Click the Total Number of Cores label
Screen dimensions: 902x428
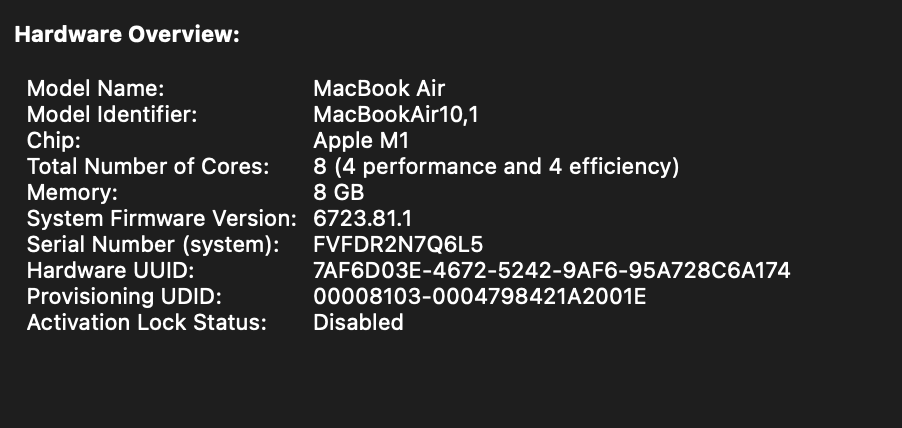148,166
